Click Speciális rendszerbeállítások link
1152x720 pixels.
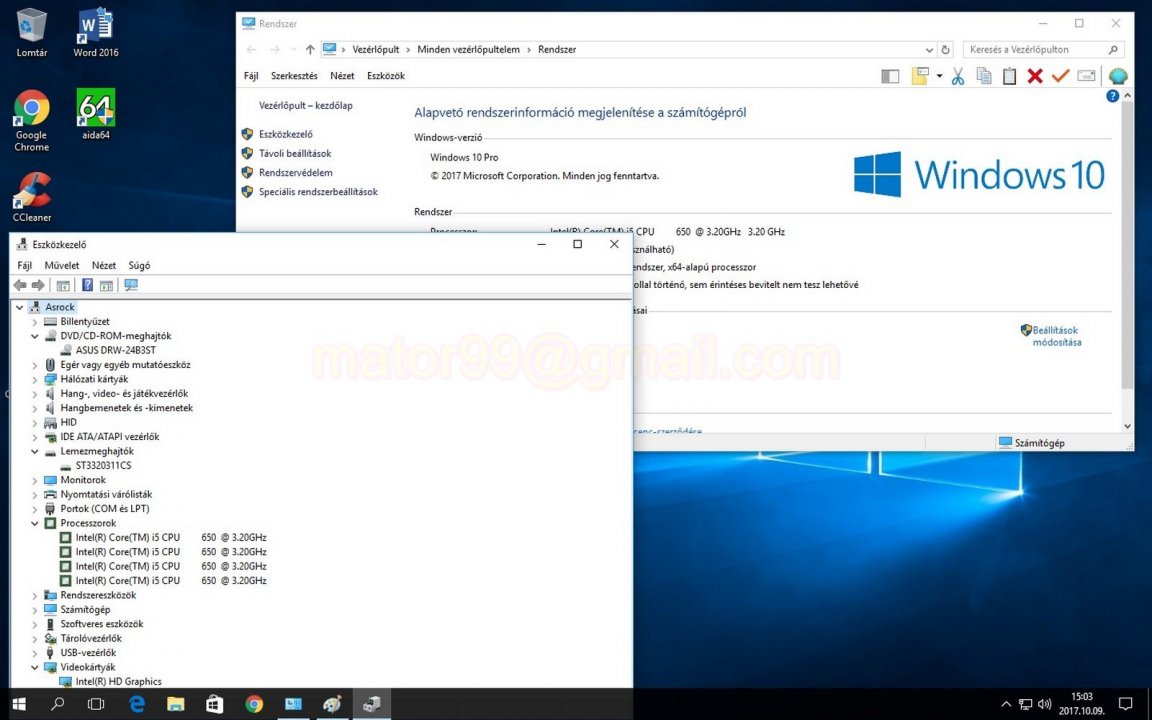[x=318, y=192]
